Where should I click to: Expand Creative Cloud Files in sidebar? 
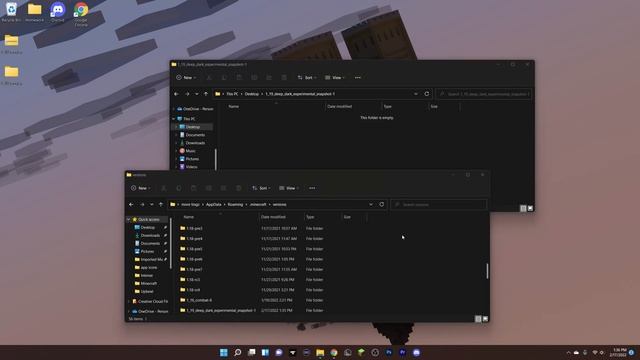click(129, 302)
